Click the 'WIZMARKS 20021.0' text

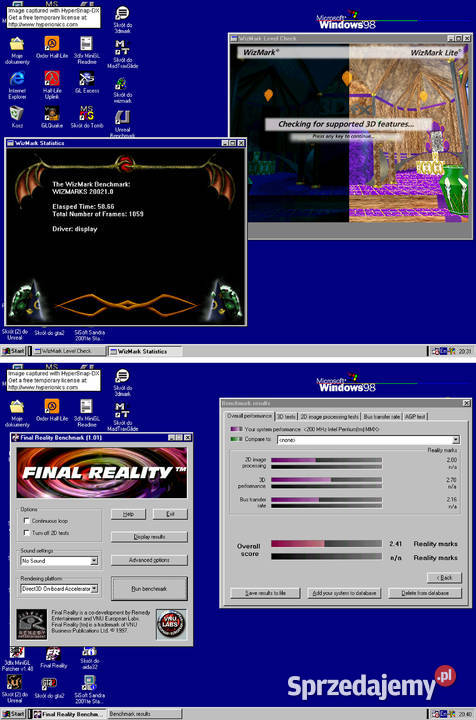coord(83,191)
